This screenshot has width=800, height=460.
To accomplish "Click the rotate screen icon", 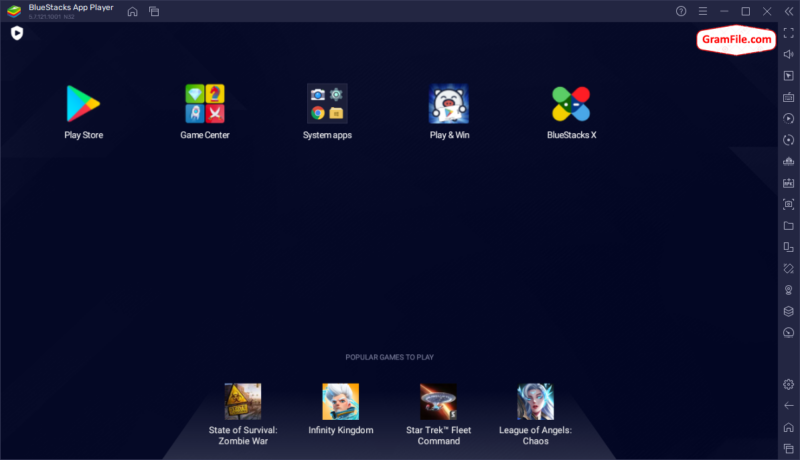I will click(x=789, y=268).
